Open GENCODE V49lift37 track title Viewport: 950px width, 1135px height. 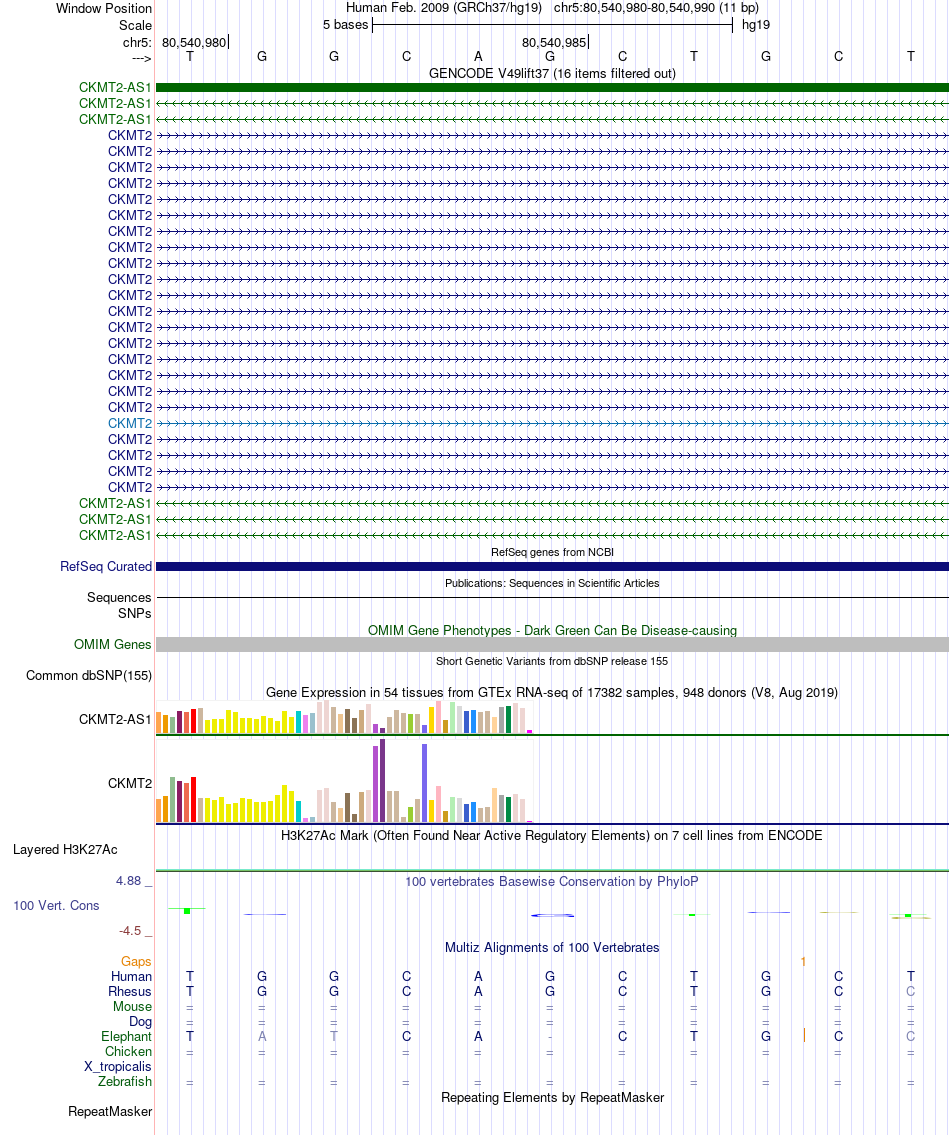point(552,73)
